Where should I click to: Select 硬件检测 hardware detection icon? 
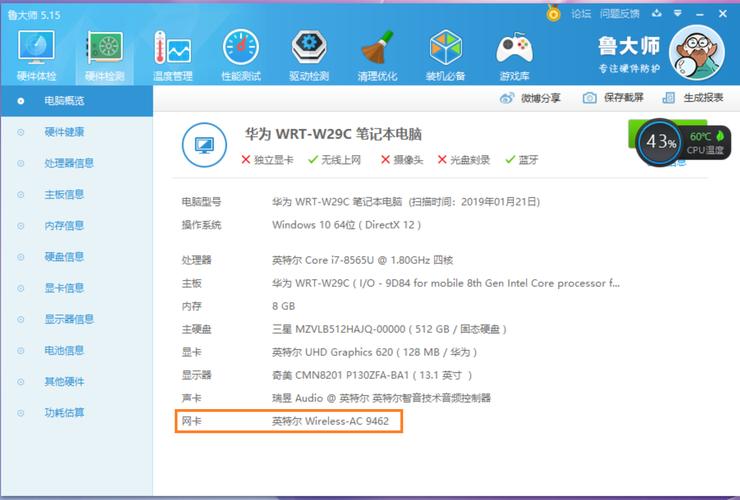tap(105, 55)
